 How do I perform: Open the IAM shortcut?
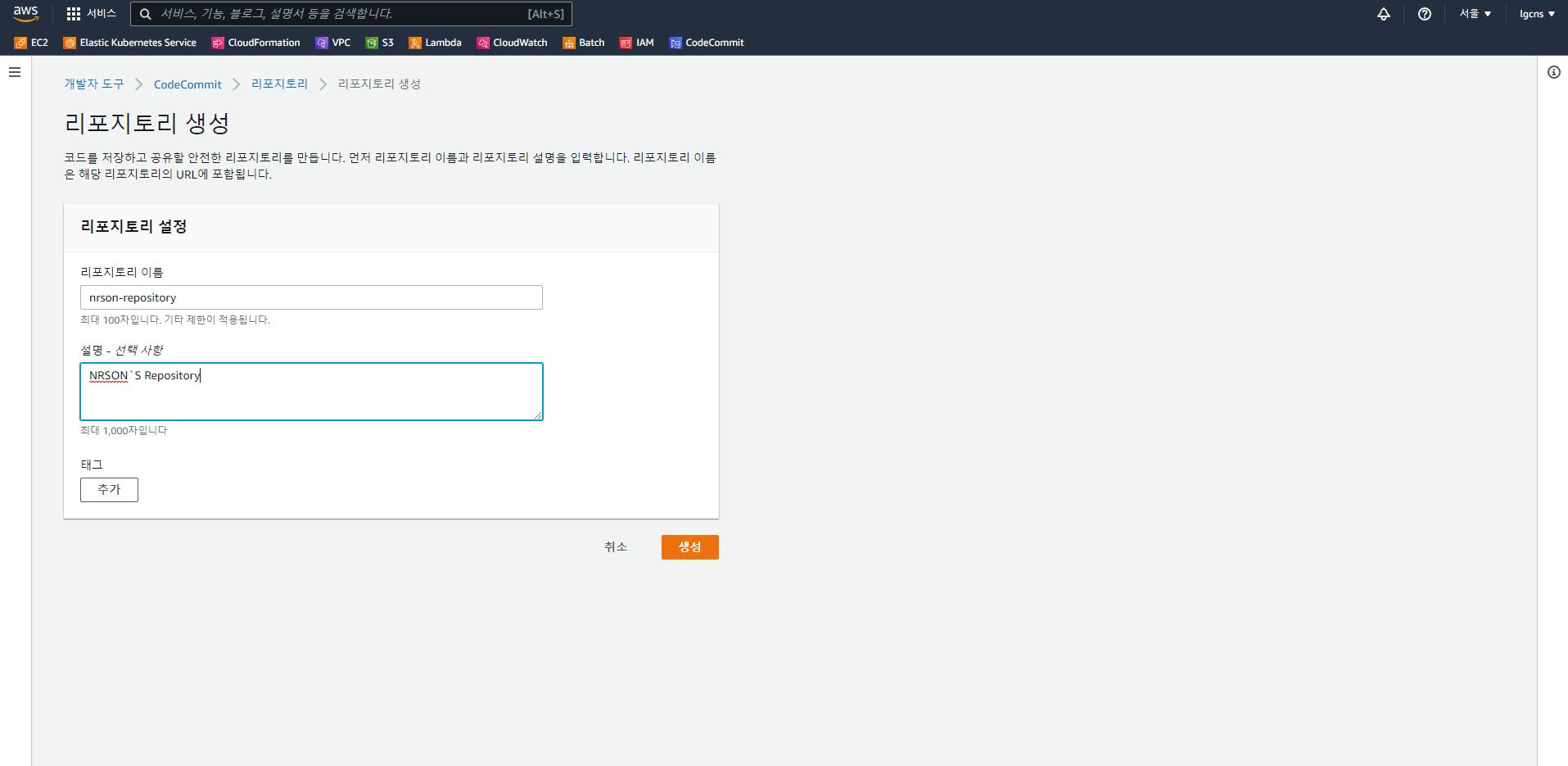pyautogui.click(x=637, y=43)
